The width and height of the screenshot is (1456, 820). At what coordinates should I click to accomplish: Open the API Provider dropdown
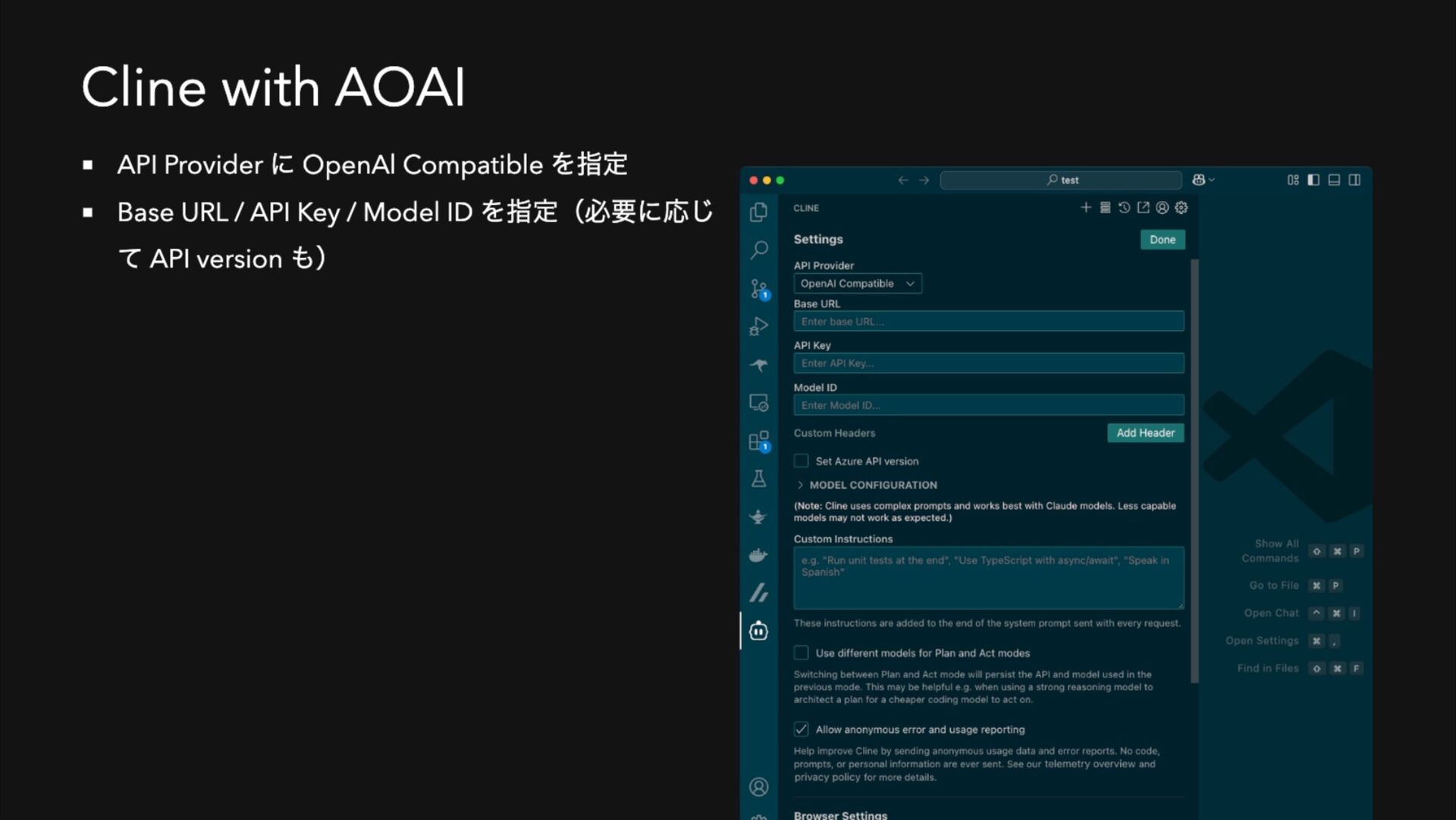pos(857,284)
